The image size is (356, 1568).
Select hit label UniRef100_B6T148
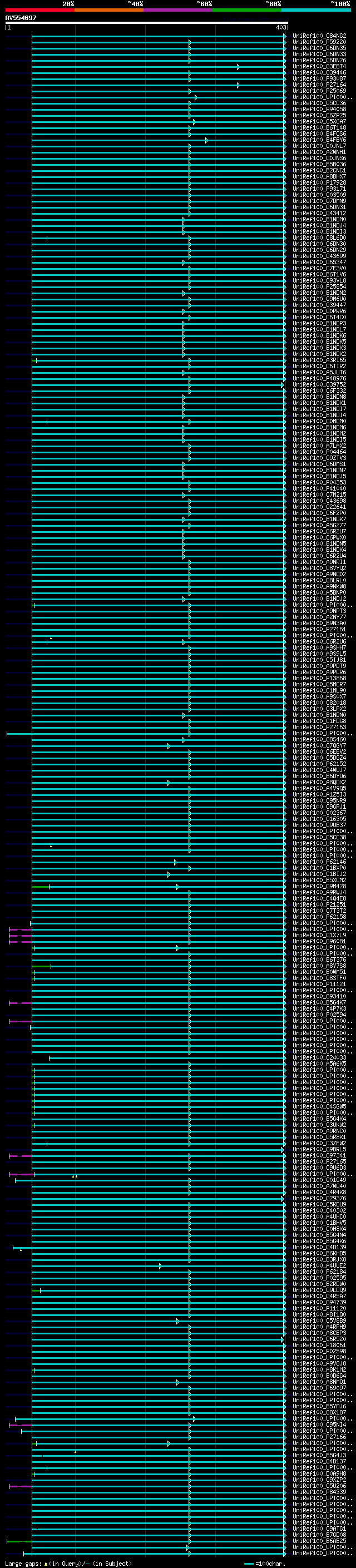[319, 128]
